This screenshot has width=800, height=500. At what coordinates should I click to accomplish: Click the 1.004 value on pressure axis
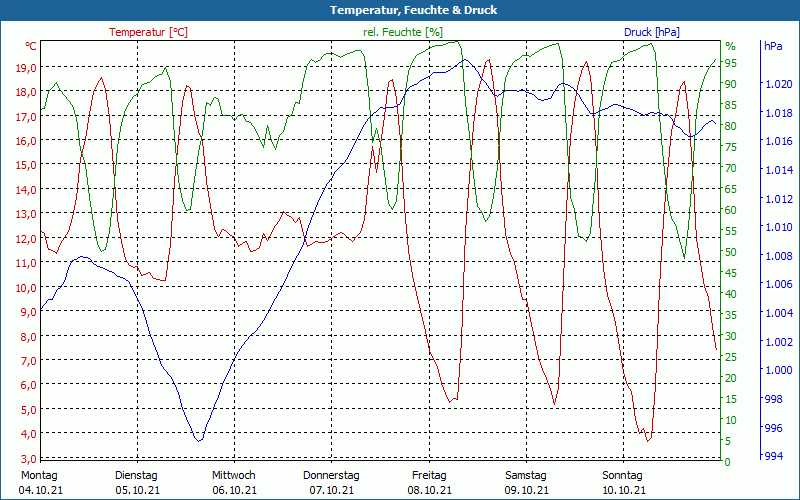click(x=779, y=313)
